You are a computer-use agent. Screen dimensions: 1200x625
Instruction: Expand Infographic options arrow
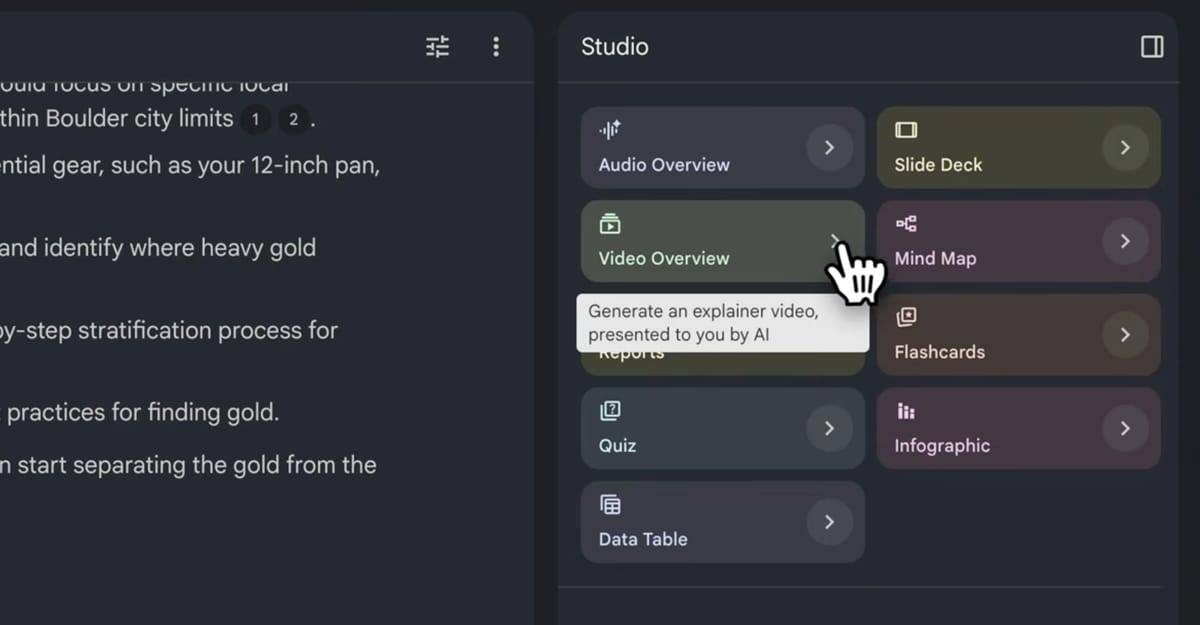[x=1125, y=428]
